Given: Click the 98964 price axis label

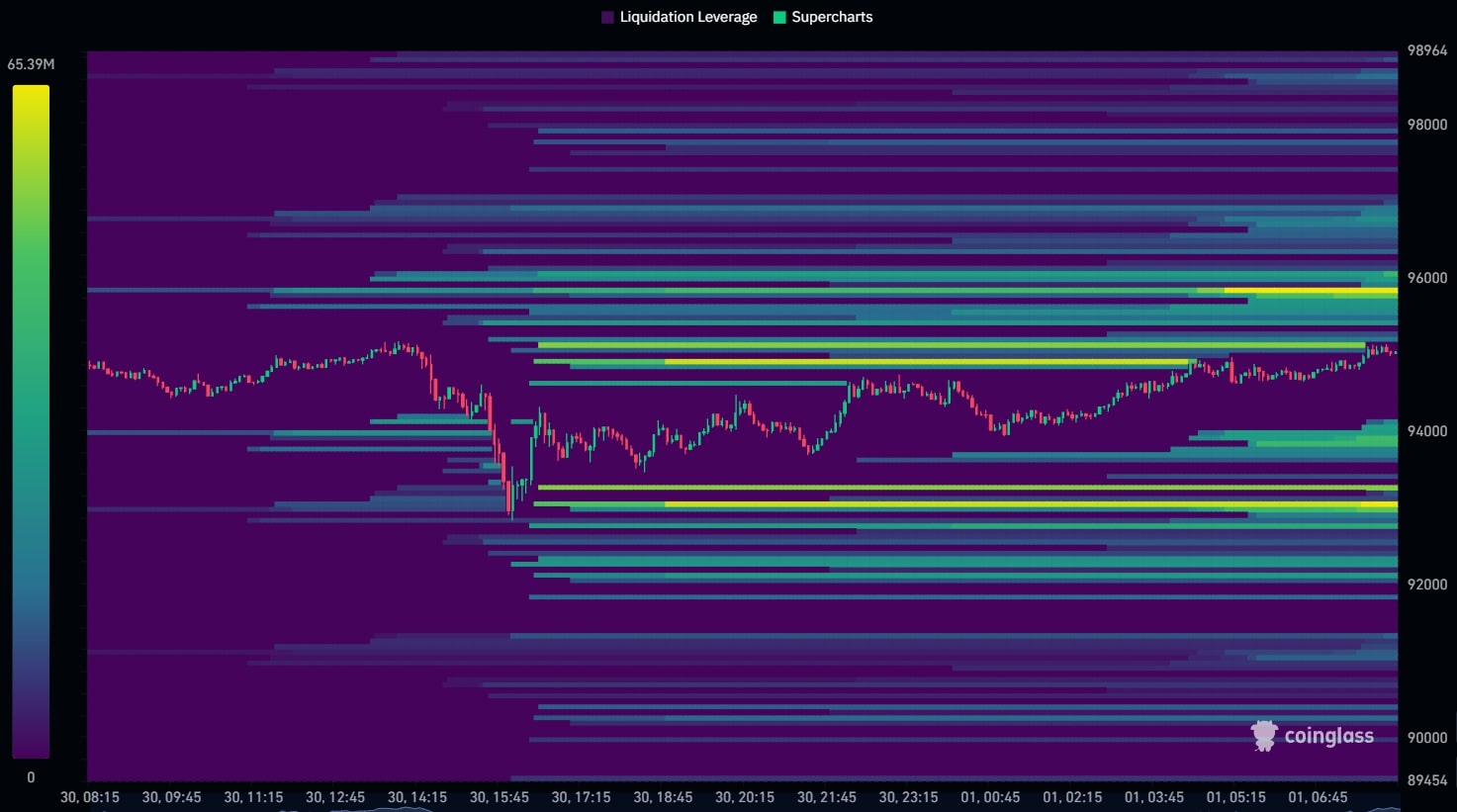Looking at the screenshot, I should 1427,50.
